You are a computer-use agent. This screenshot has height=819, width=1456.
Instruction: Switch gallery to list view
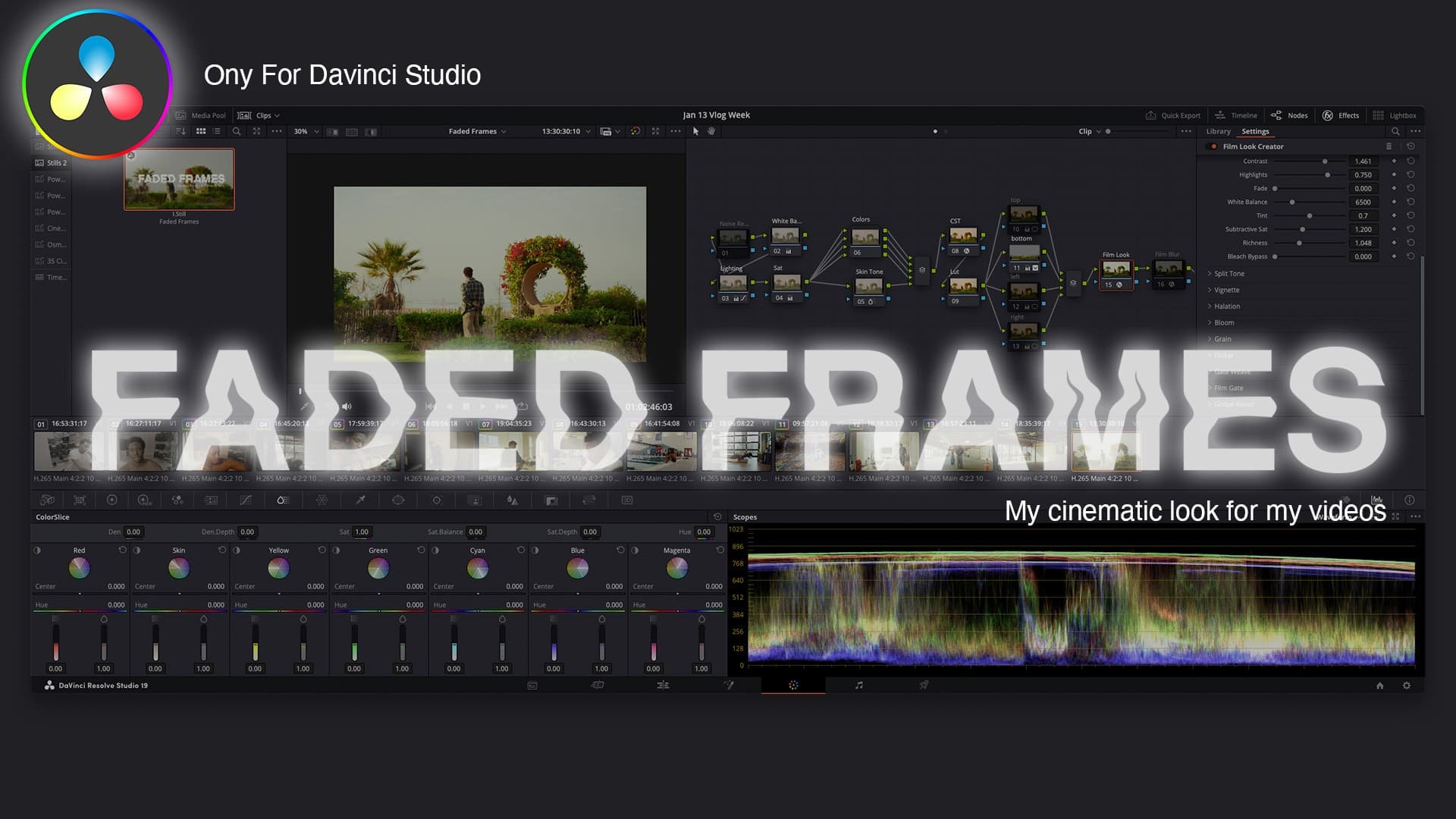[217, 131]
